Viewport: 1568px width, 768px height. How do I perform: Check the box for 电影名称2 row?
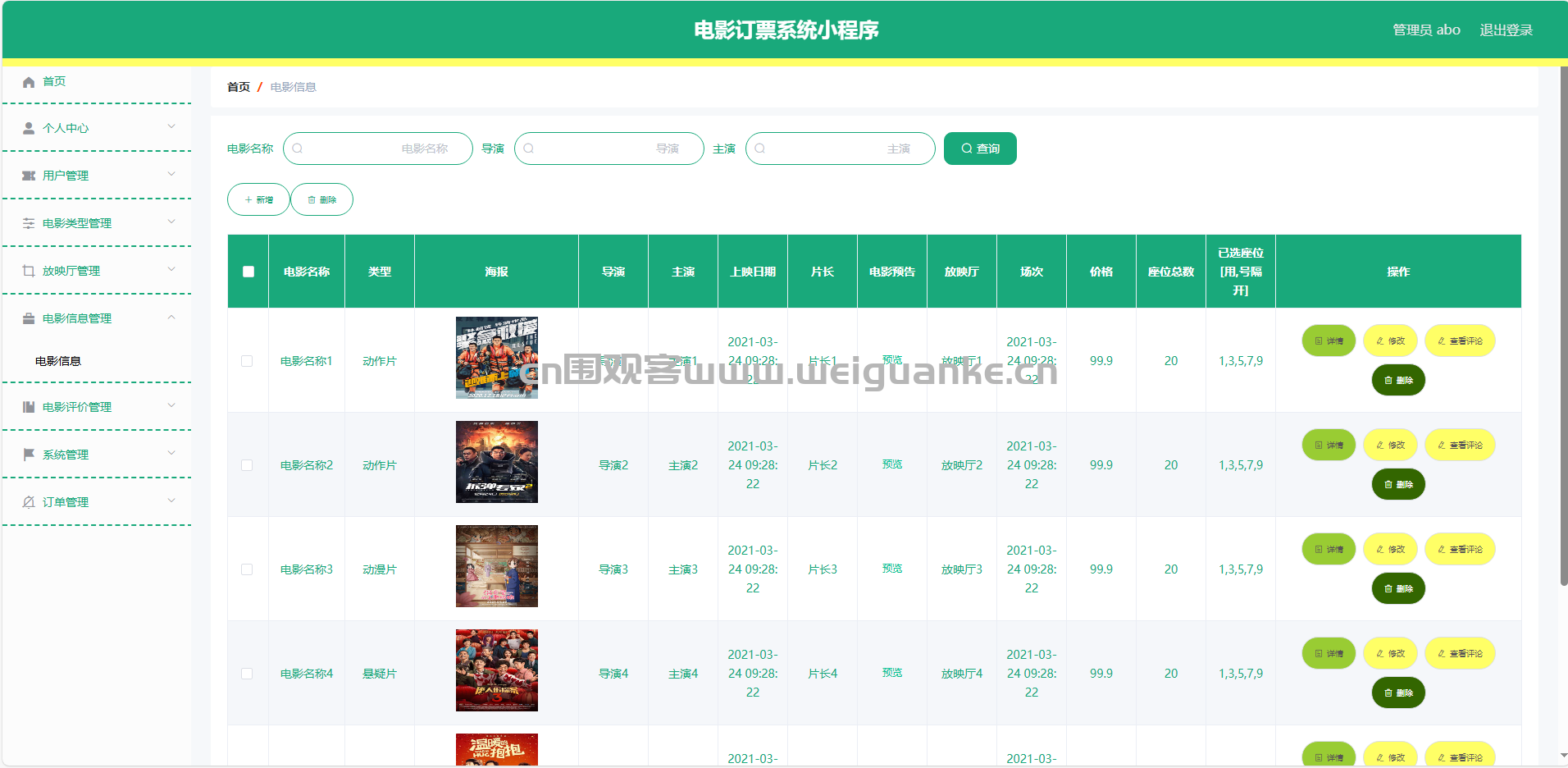[247, 465]
